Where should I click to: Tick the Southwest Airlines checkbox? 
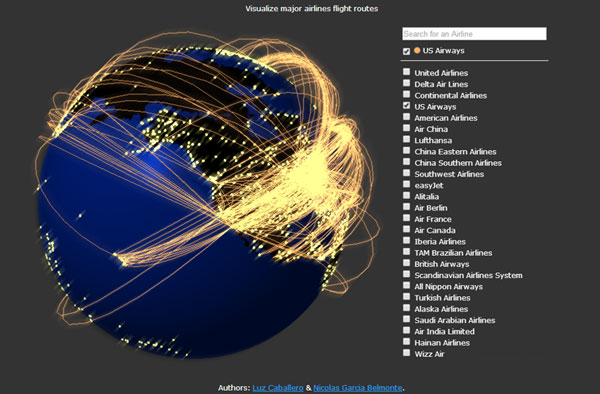406,173
